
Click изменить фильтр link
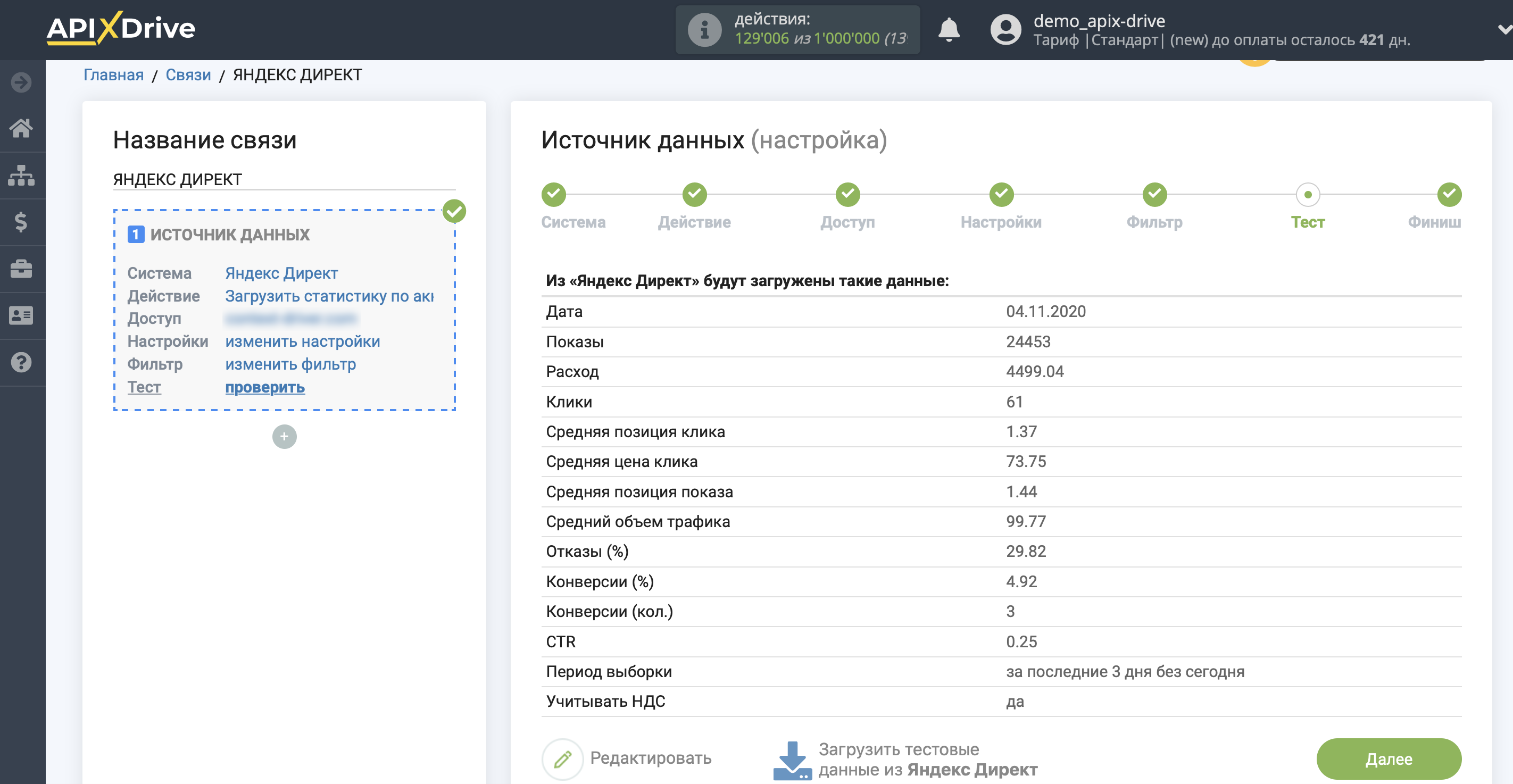(x=290, y=364)
